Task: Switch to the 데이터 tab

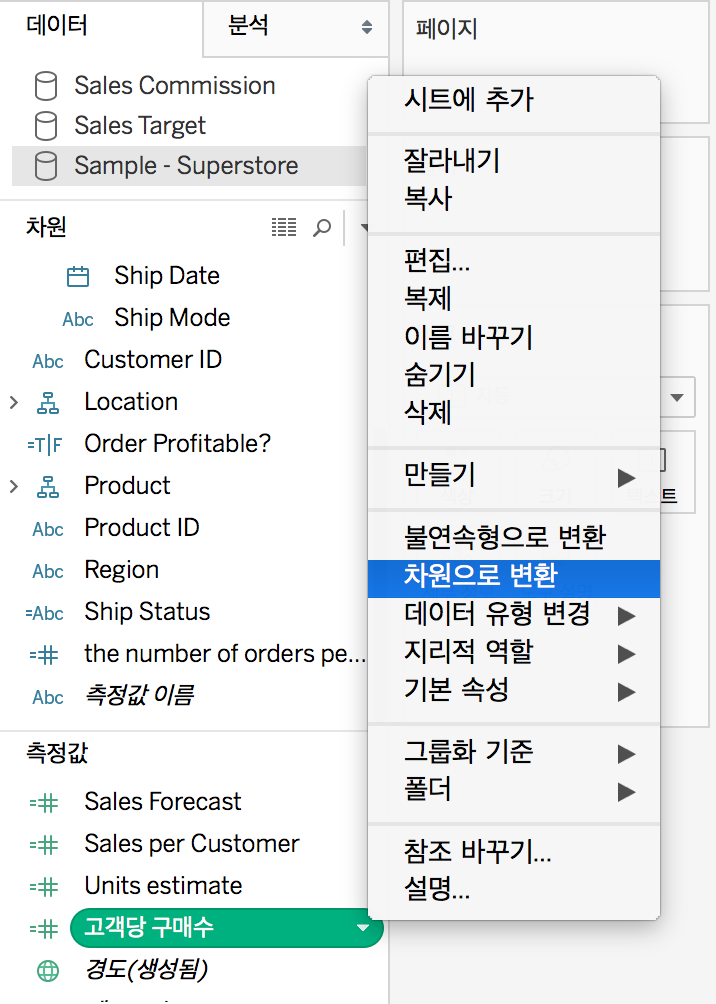Action: coord(57,26)
